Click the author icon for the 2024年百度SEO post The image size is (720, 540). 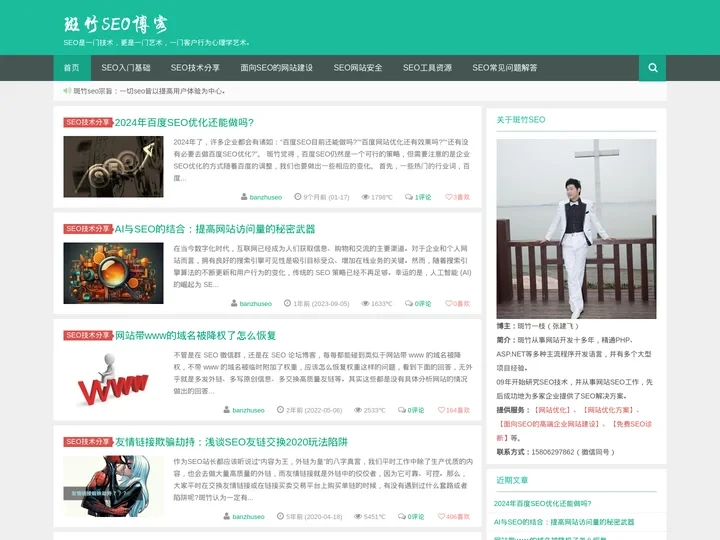coord(244,197)
